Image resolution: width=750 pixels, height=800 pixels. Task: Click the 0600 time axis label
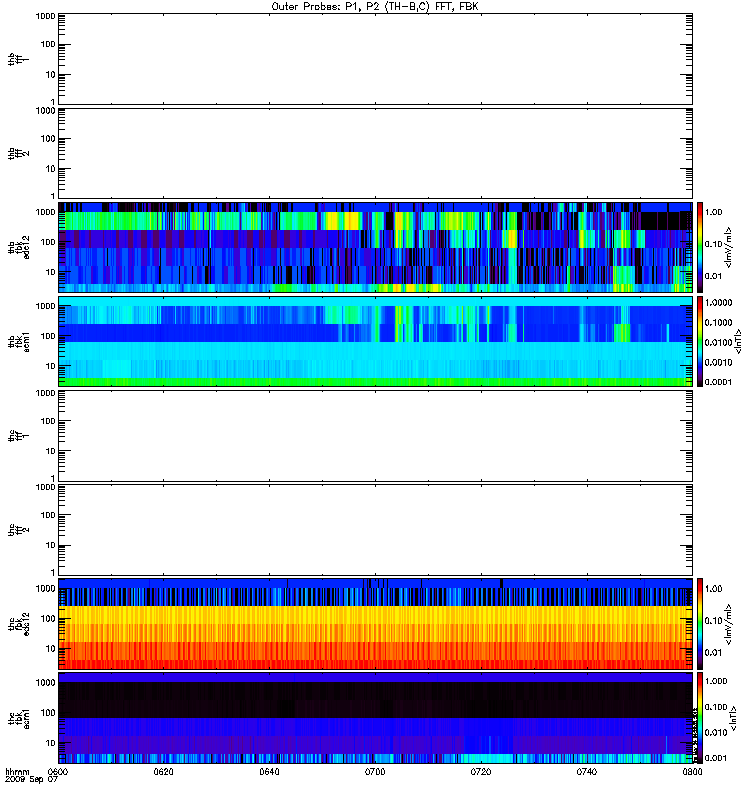pos(58,772)
